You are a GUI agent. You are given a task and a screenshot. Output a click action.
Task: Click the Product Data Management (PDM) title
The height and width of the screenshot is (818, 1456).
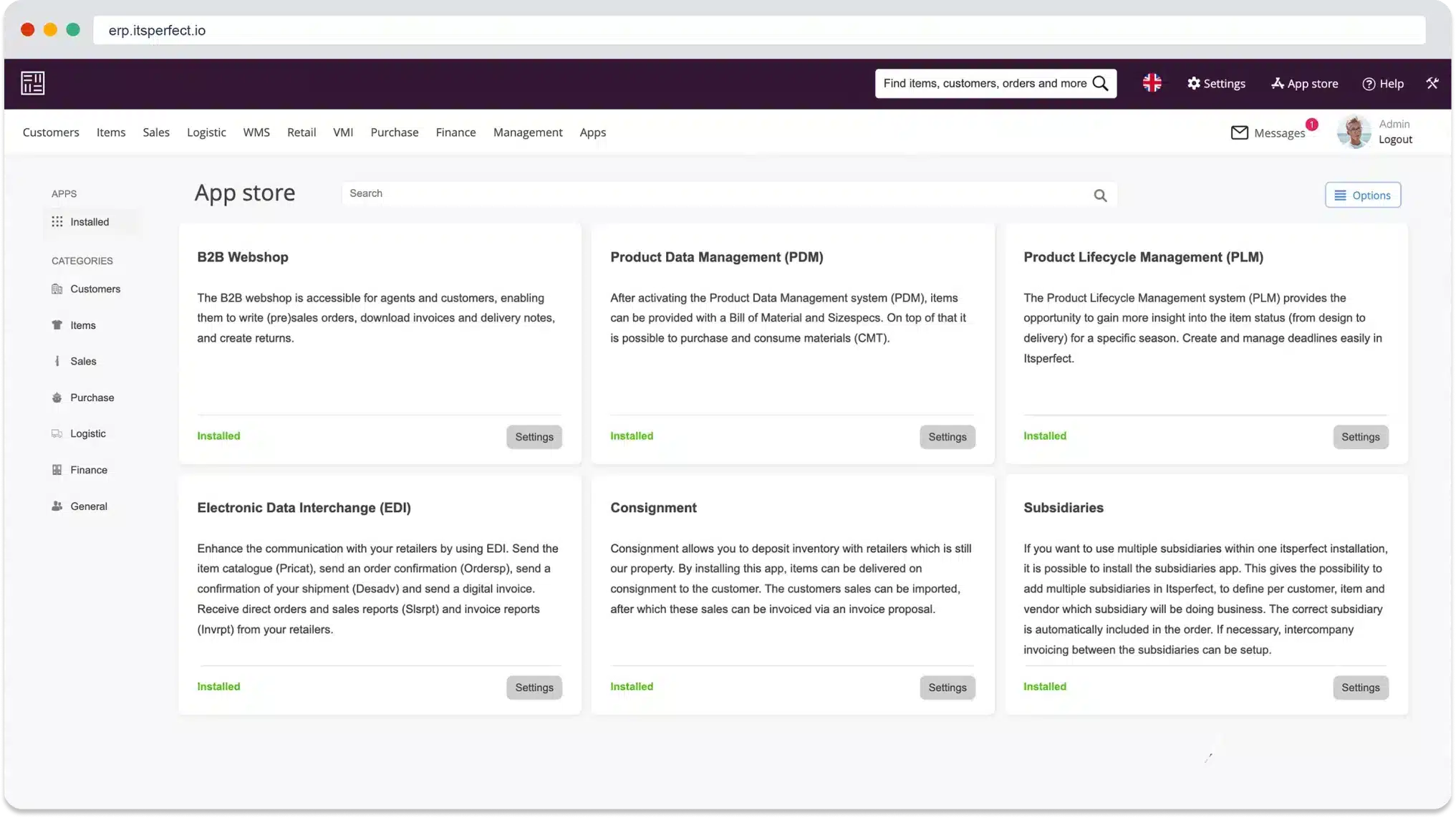click(x=716, y=257)
